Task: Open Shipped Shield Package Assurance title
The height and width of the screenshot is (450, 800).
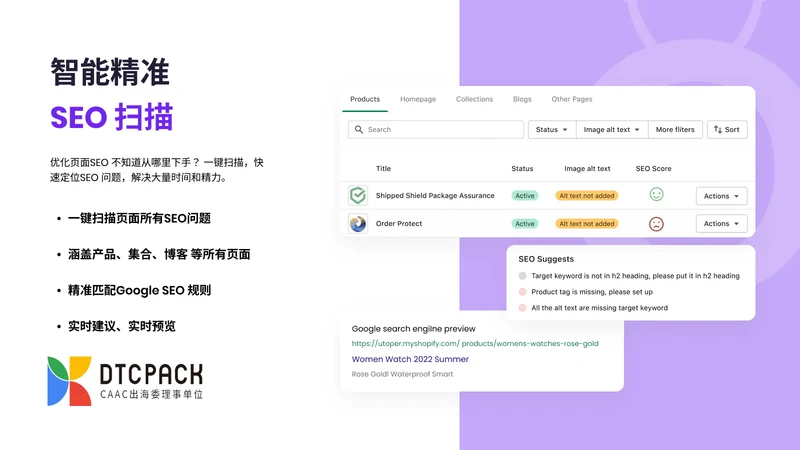Action: click(x=435, y=195)
